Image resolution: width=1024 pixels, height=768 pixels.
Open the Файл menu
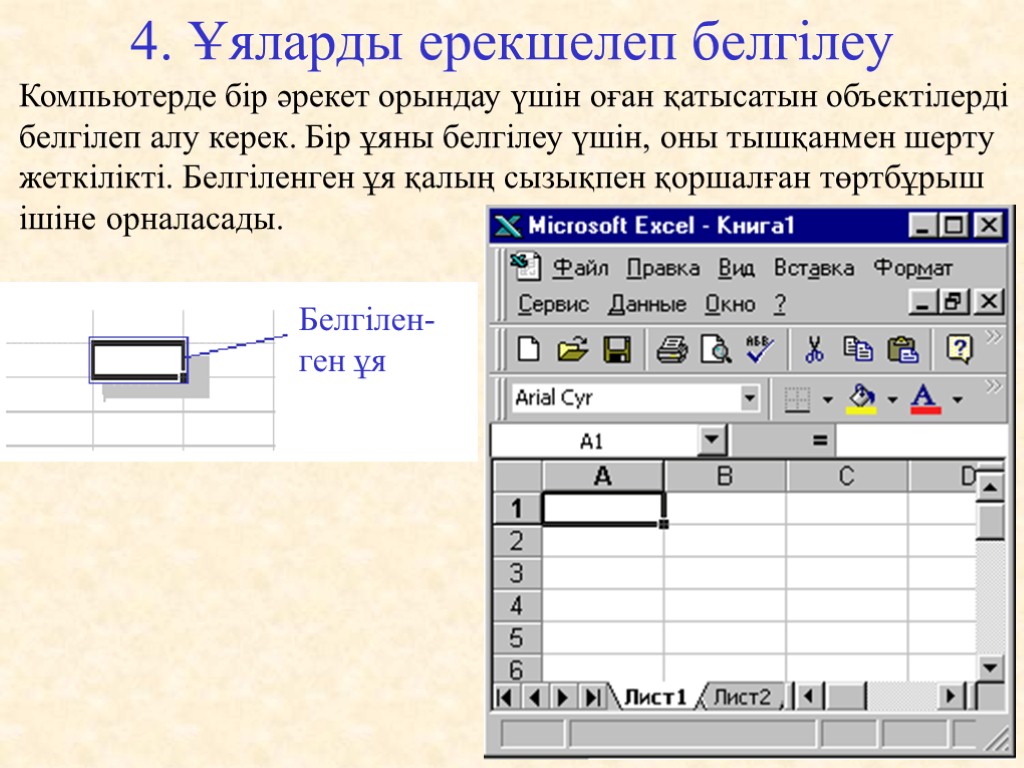pyautogui.click(x=581, y=268)
